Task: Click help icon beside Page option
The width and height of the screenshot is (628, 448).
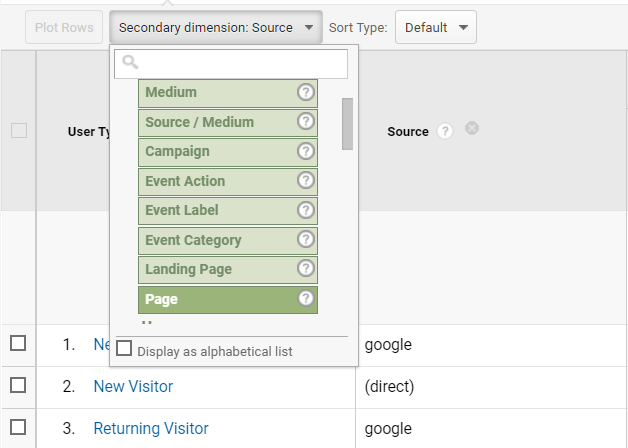Action: (x=306, y=298)
